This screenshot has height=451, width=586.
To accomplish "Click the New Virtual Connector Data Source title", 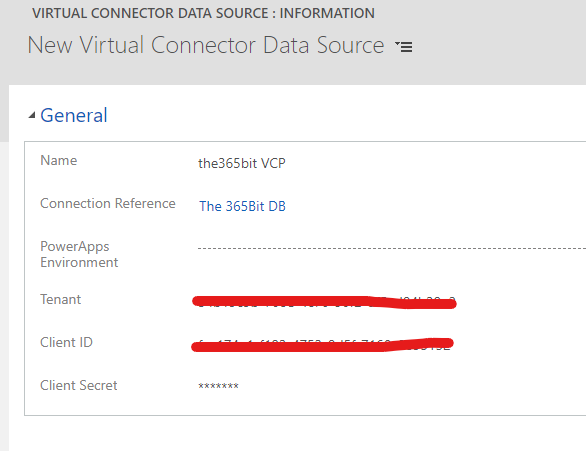I will pyautogui.click(x=206, y=45).
